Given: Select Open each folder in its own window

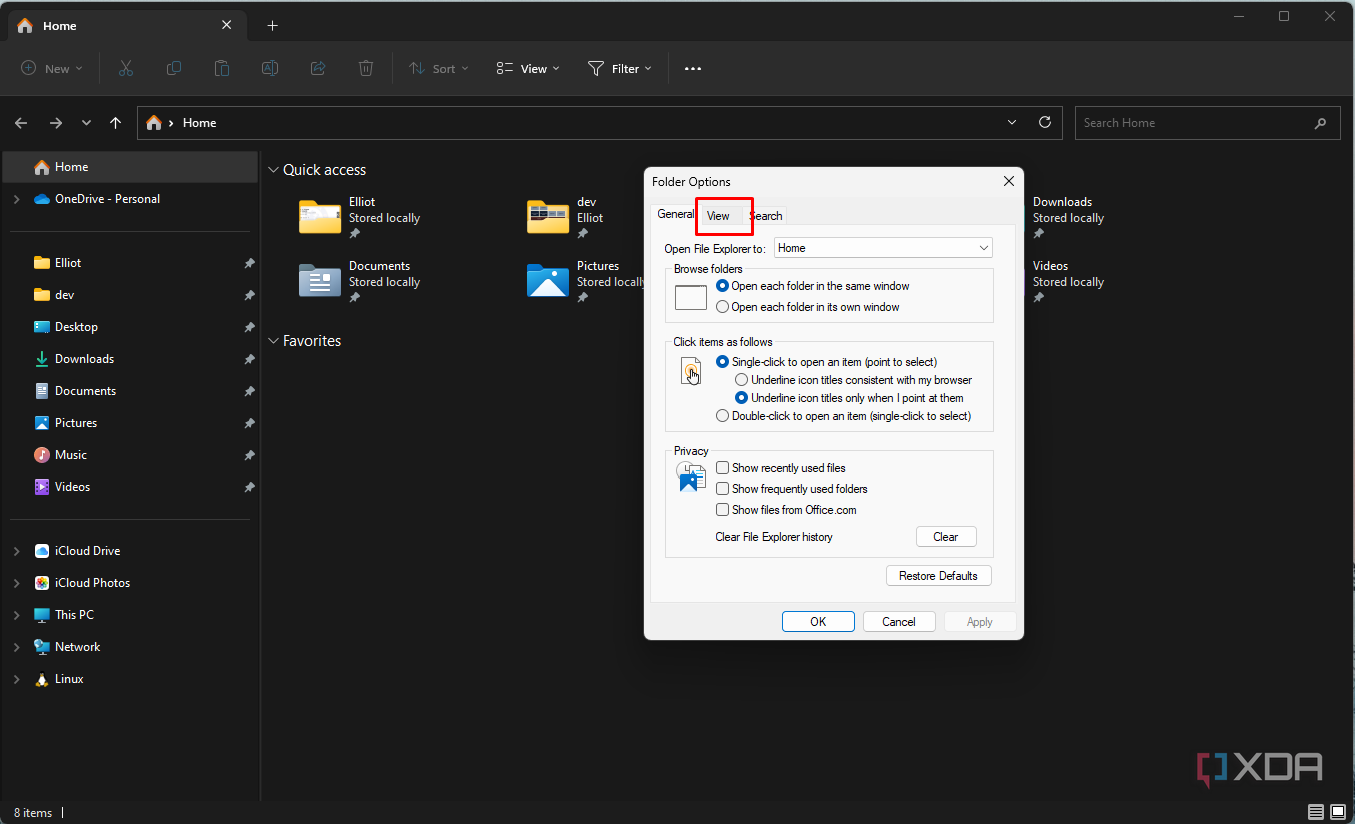Looking at the screenshot, I should point(808,307).
